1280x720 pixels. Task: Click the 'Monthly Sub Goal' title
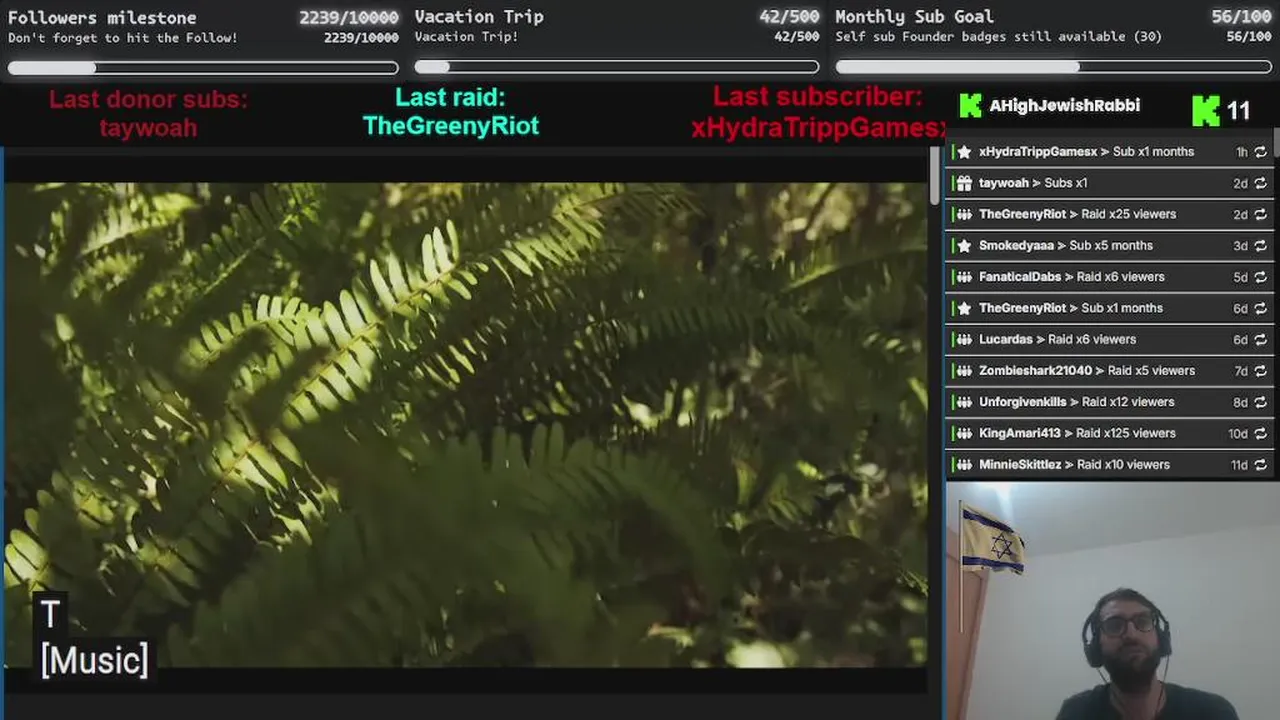click(x=914, y=17)
